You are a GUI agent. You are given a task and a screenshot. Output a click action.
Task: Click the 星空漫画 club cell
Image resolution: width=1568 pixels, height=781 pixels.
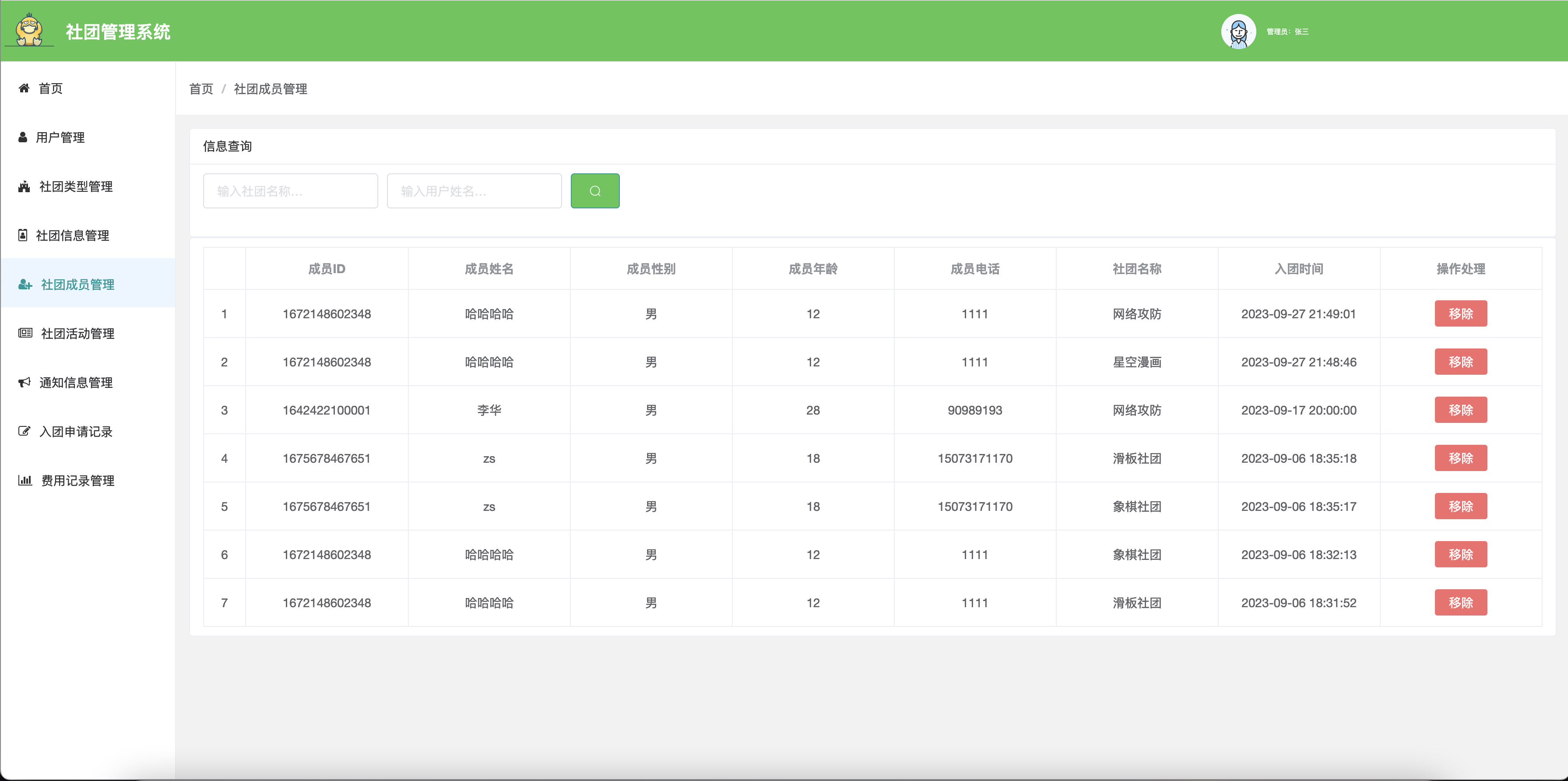click(x=1136, y=362)
